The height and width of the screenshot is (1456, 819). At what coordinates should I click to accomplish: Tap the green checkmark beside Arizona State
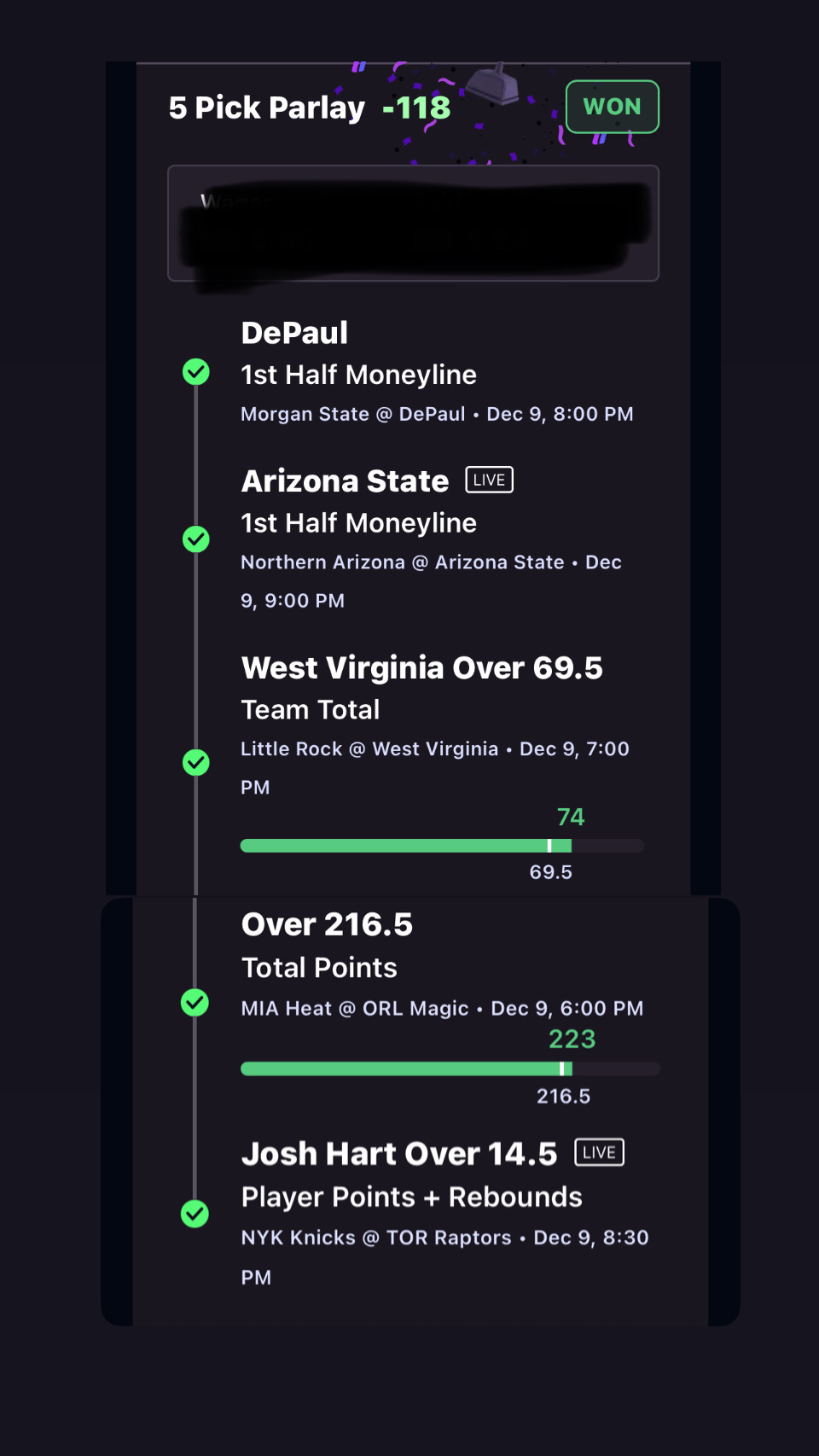point(196,539)
